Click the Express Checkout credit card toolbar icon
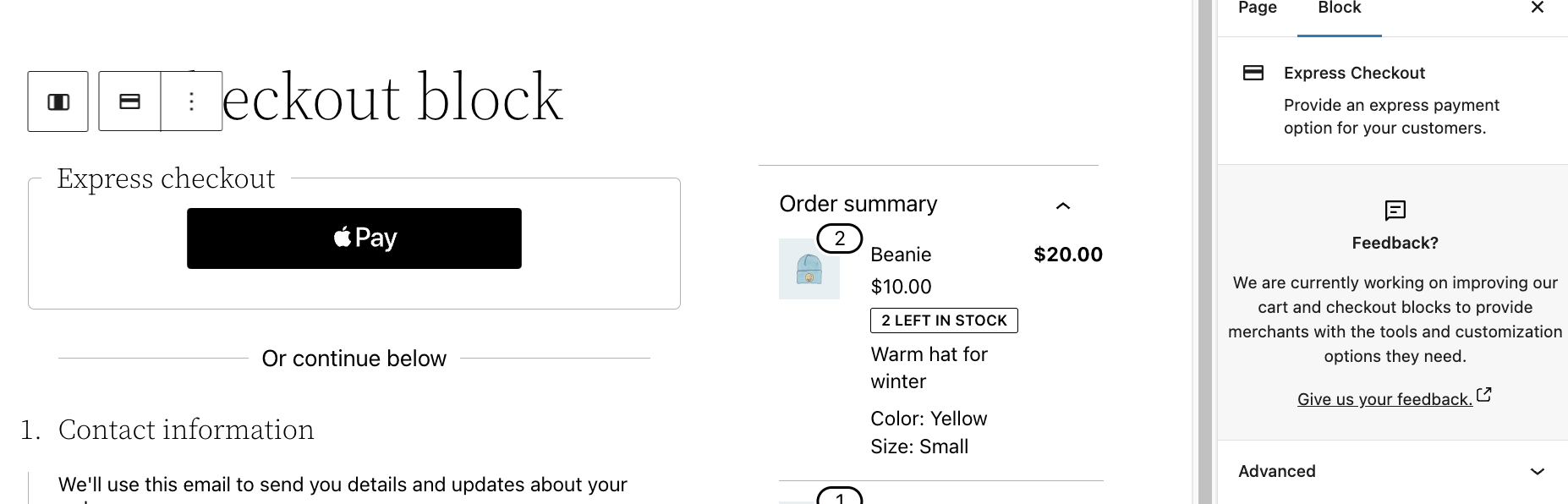This screenshot has width=1568, height=504. click(129, 101)
